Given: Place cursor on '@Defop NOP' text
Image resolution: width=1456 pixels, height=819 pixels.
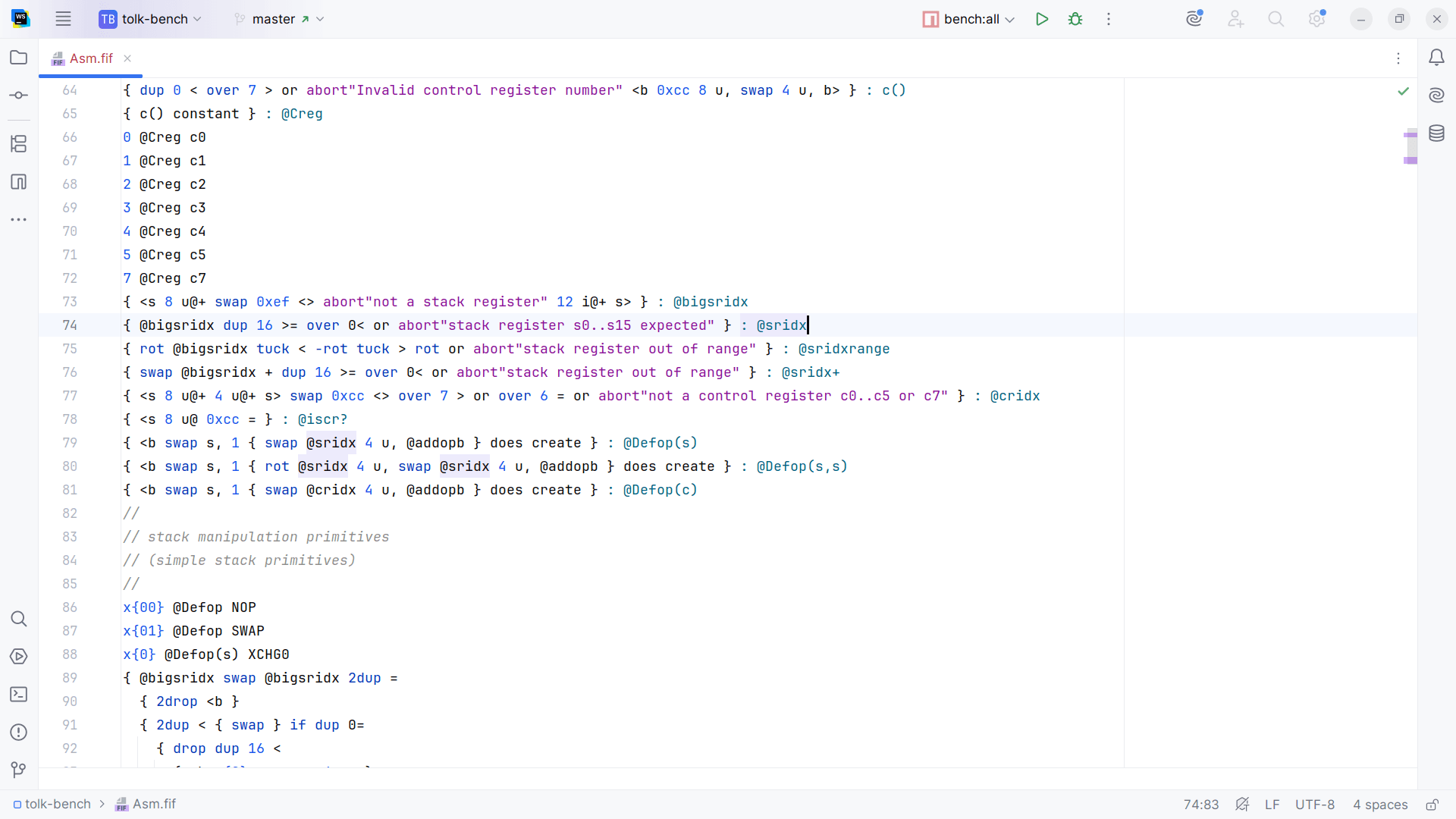Looking at the screenshot, I should pyautogui.click(x=215, y=607).
